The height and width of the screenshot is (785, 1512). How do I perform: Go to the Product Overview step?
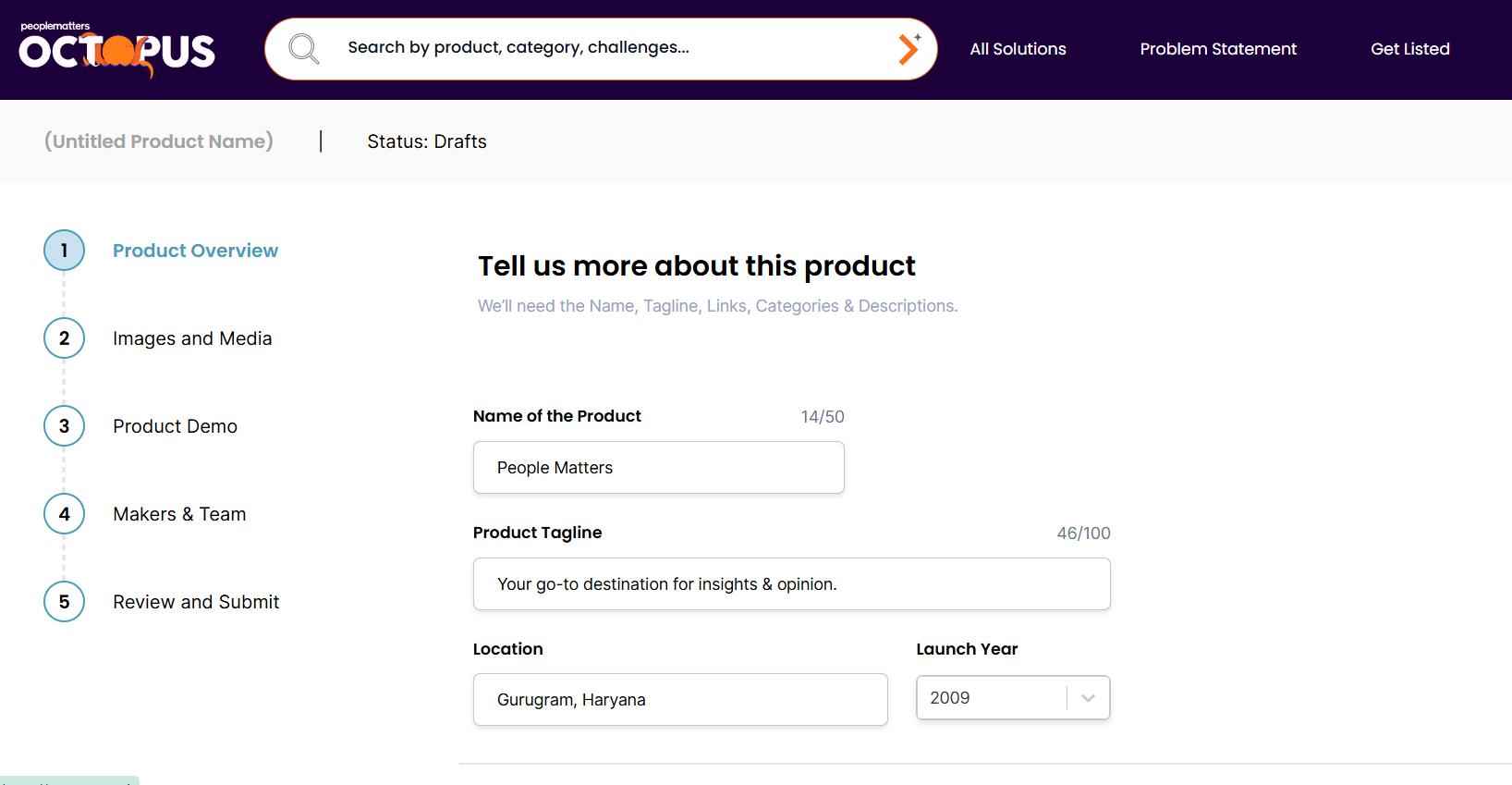[195, 251]
